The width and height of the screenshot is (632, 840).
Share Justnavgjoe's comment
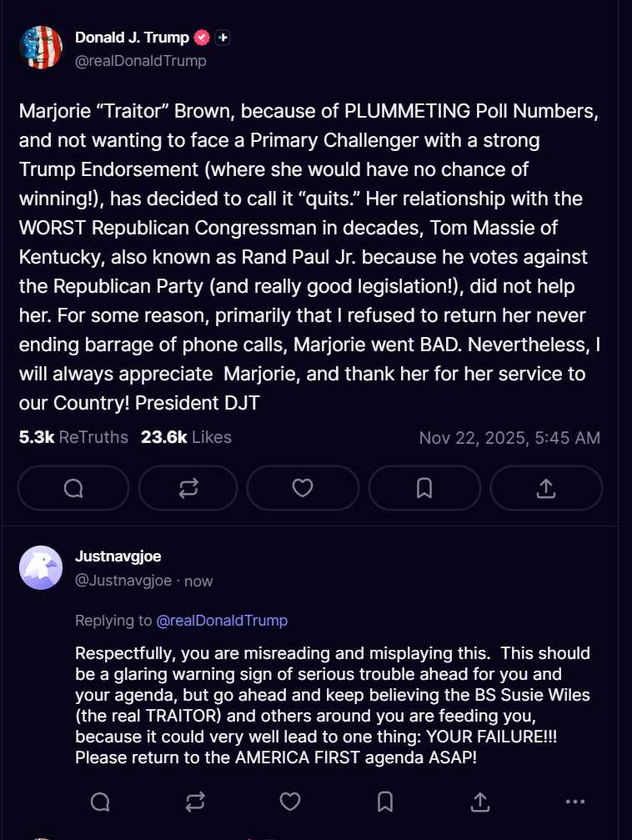480,801
